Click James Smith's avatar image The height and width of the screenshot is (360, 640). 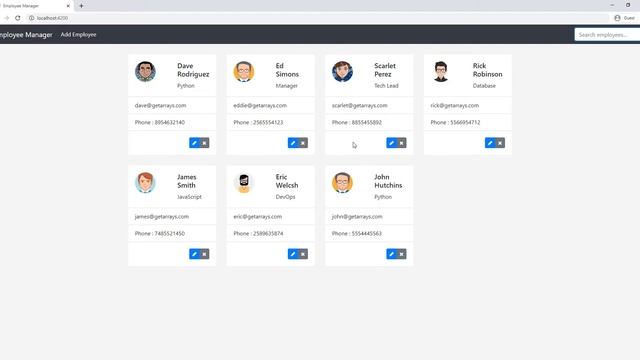pyautogui.click(x=145, y=182)
